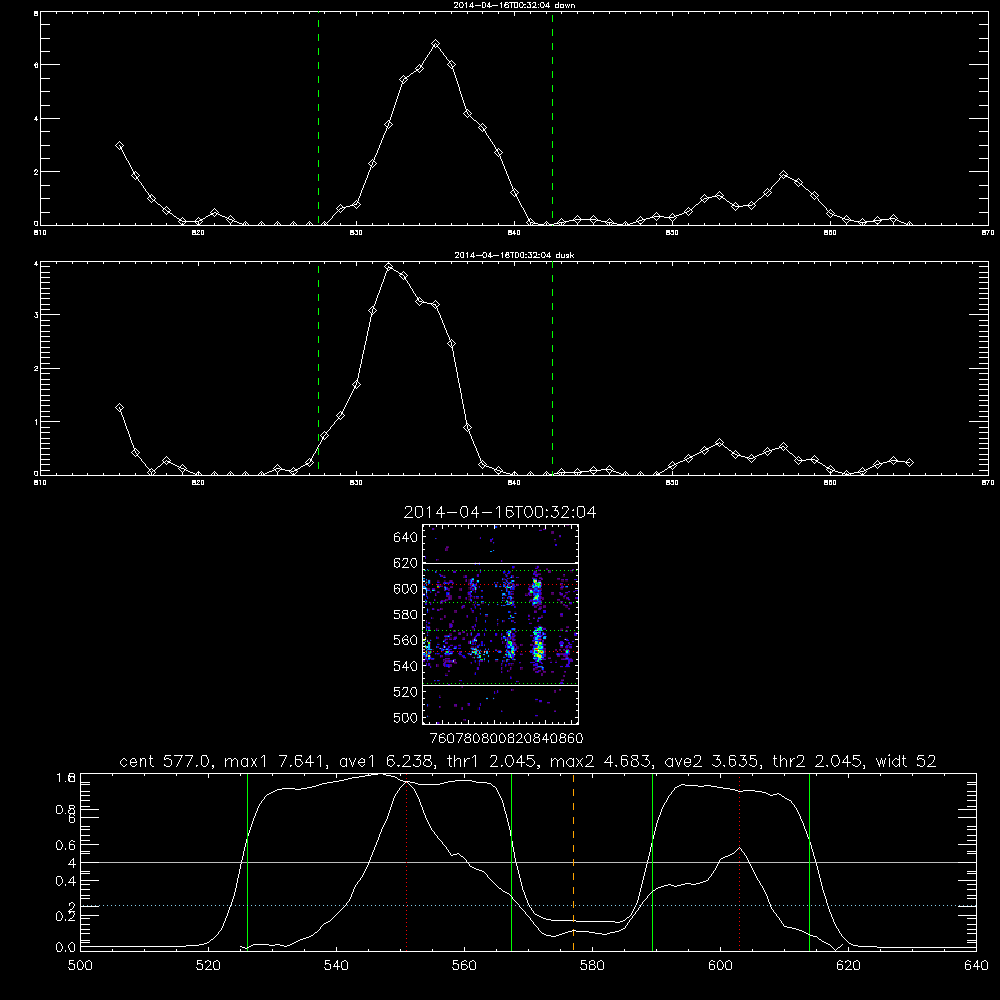Click the 'ave2 3.635' value
Image resolution: width=1000 pixels, height=1000 pixels.
click(711, 761)
